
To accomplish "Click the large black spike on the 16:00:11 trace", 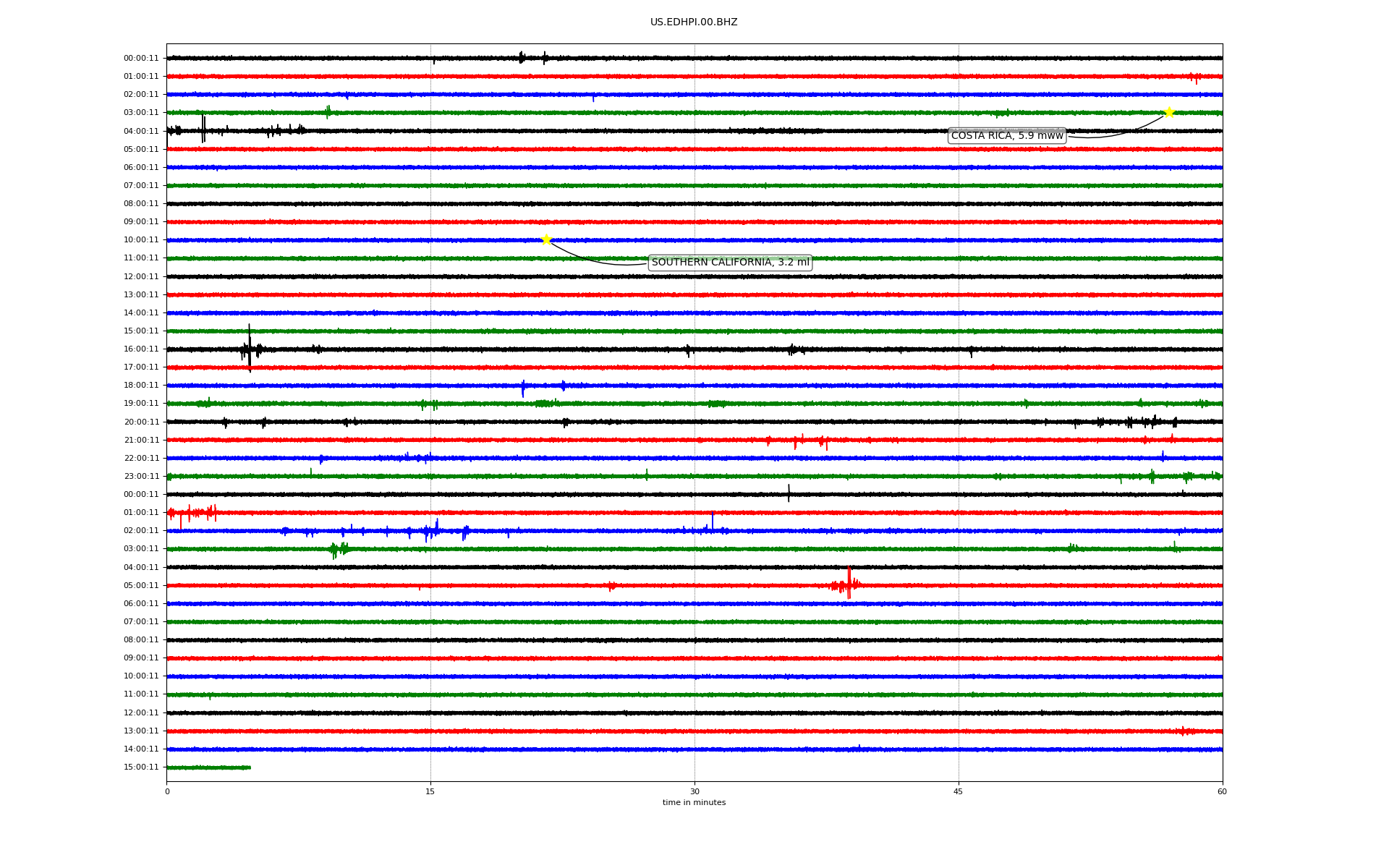I will pyautogui.click(x=250, y=349).
